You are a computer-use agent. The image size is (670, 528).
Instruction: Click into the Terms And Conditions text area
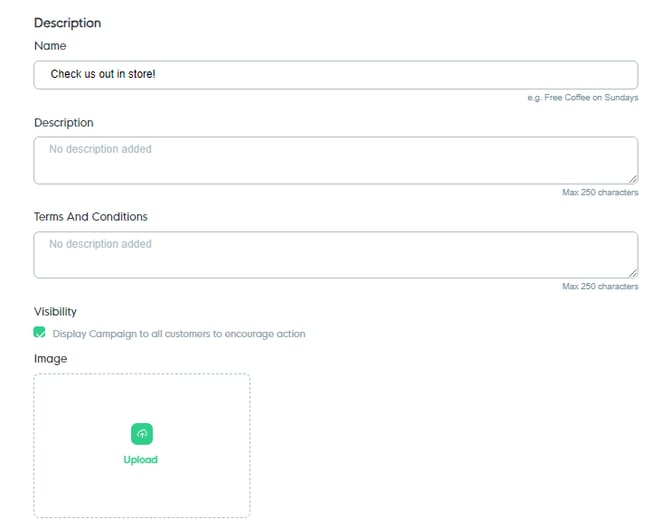335,255
